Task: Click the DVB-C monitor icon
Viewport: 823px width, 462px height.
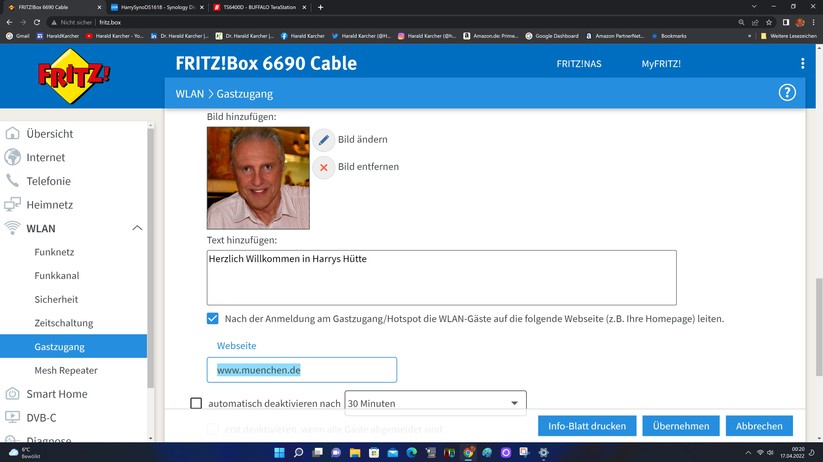Action: coord(13,417)
